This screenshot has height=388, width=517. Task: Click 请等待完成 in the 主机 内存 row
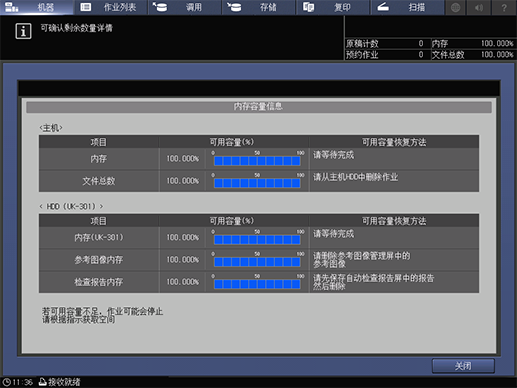[x=333, y=155]
